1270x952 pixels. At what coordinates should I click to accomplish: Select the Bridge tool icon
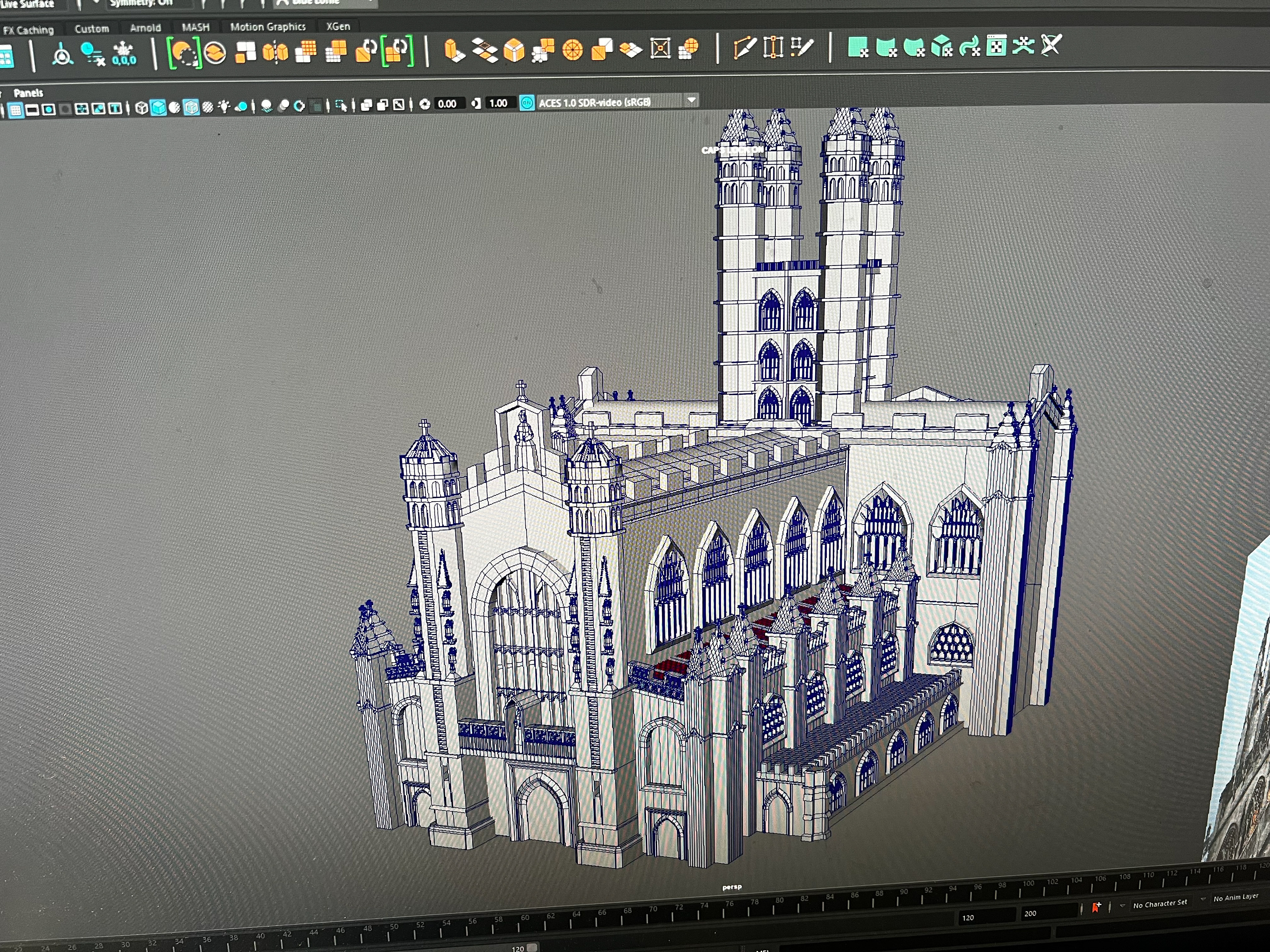485,50
